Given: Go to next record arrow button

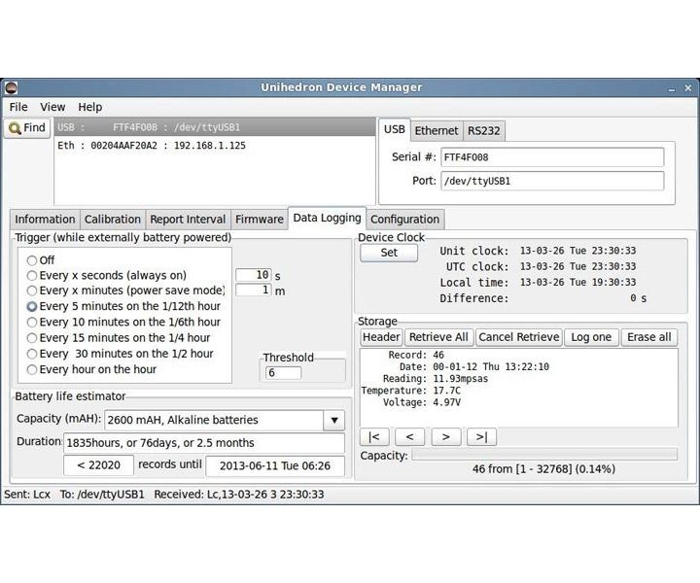Looking at the screenshot, I should (445, 436).
